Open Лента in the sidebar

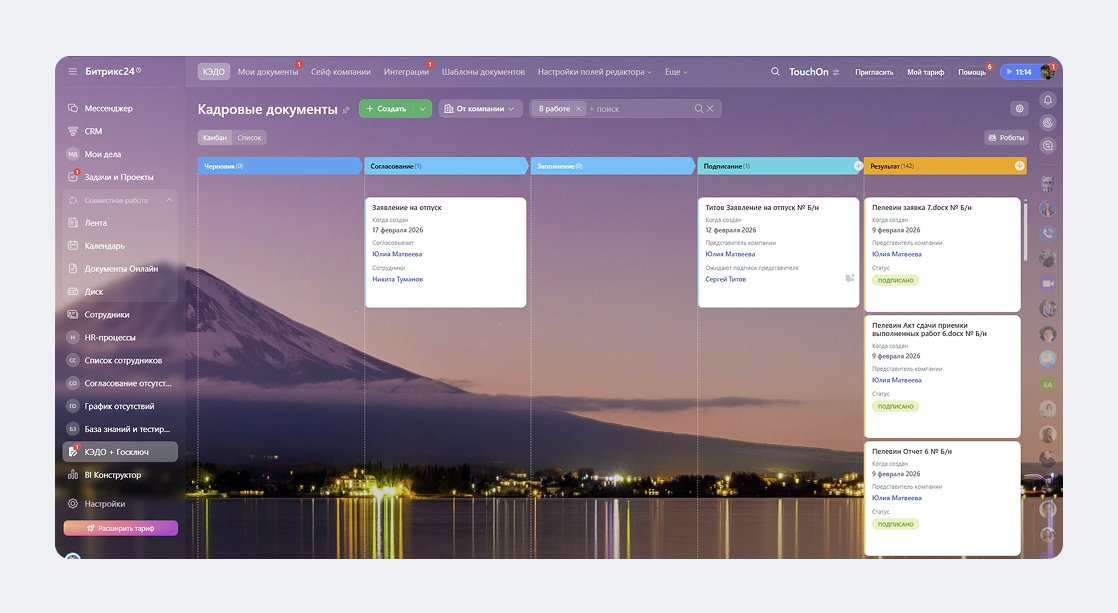96,223
